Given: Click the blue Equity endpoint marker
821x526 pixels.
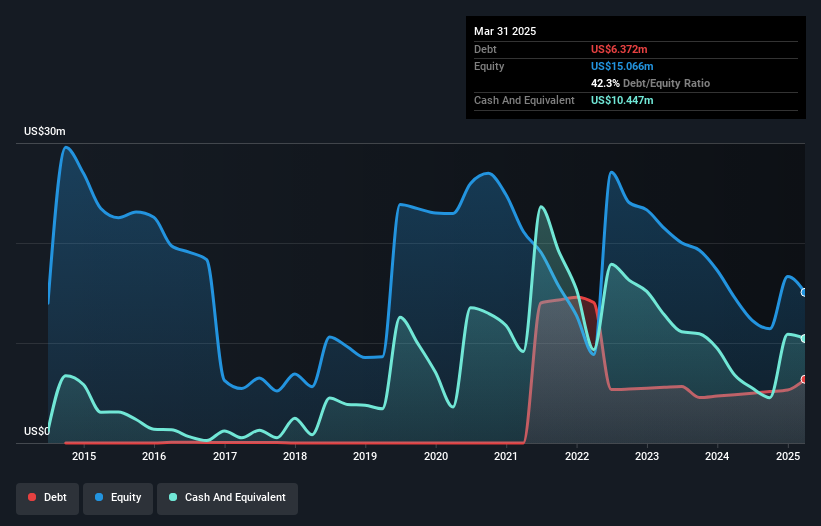Looking at the screenshot, I should point(804,293).
